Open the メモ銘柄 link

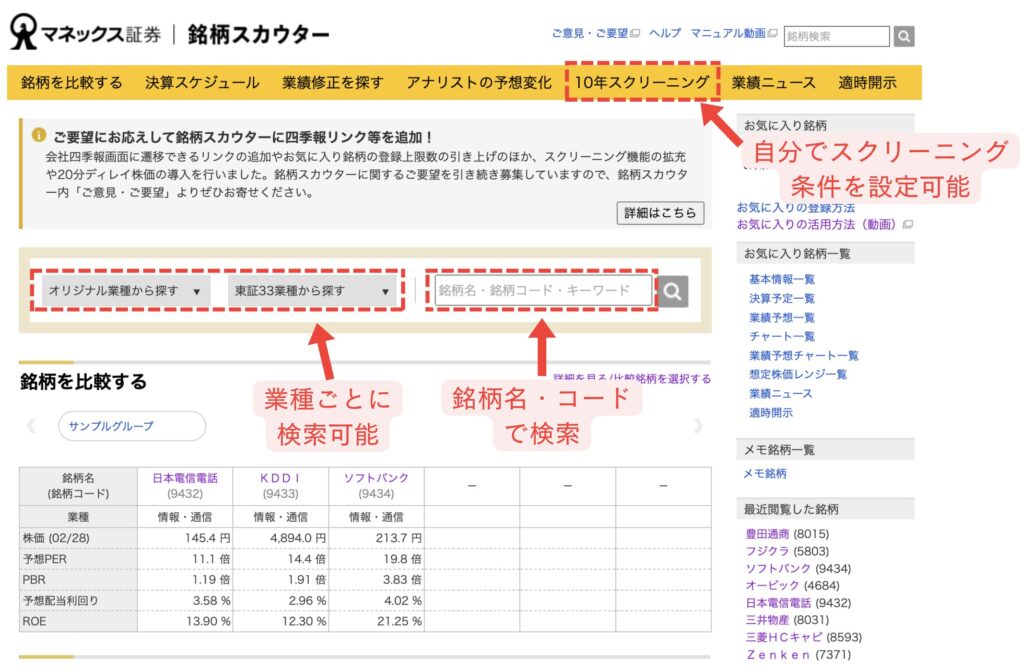click(765, 474)
